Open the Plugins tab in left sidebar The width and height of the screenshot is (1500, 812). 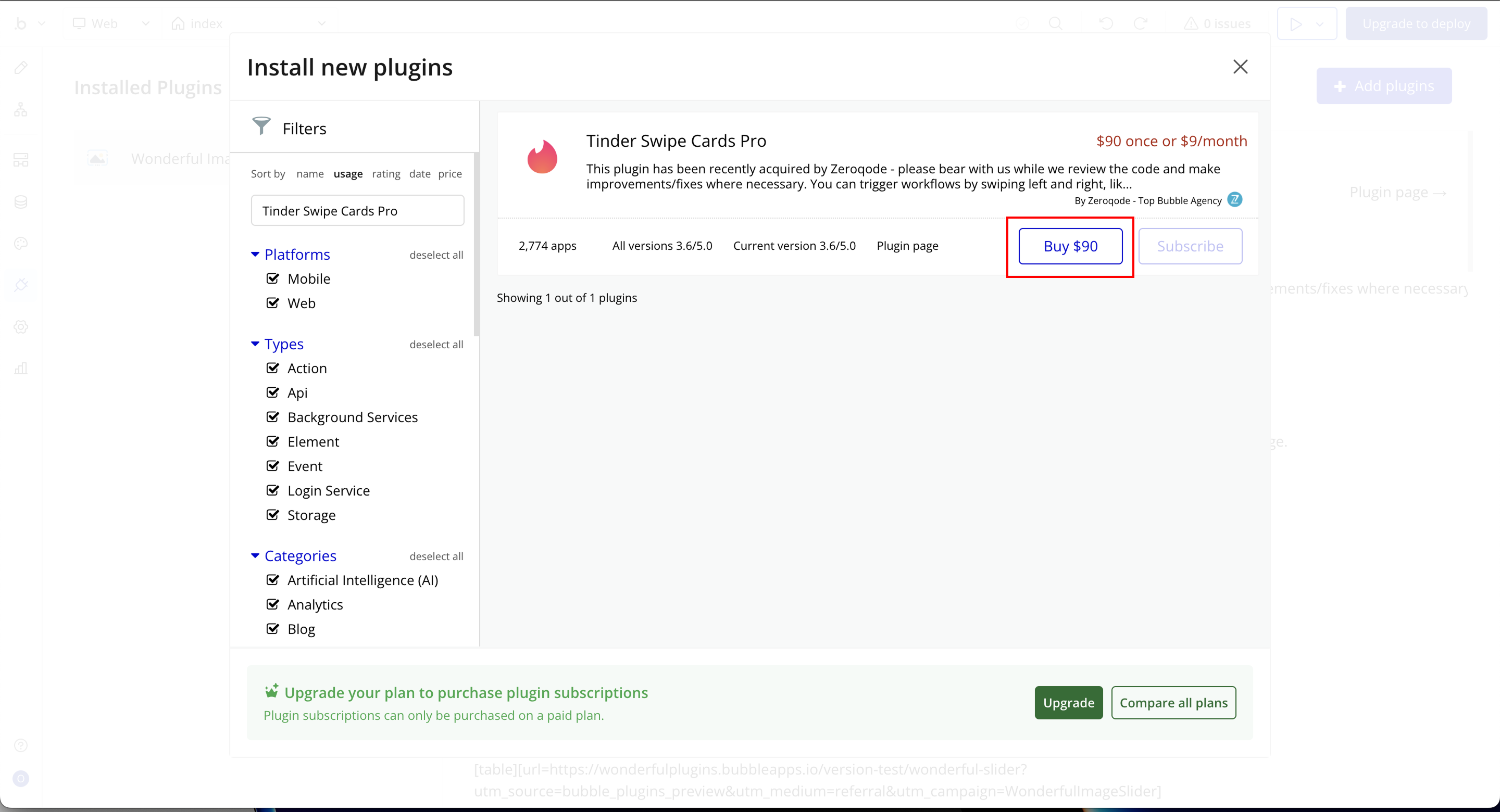pyautogui.click(x=21, y=285)
